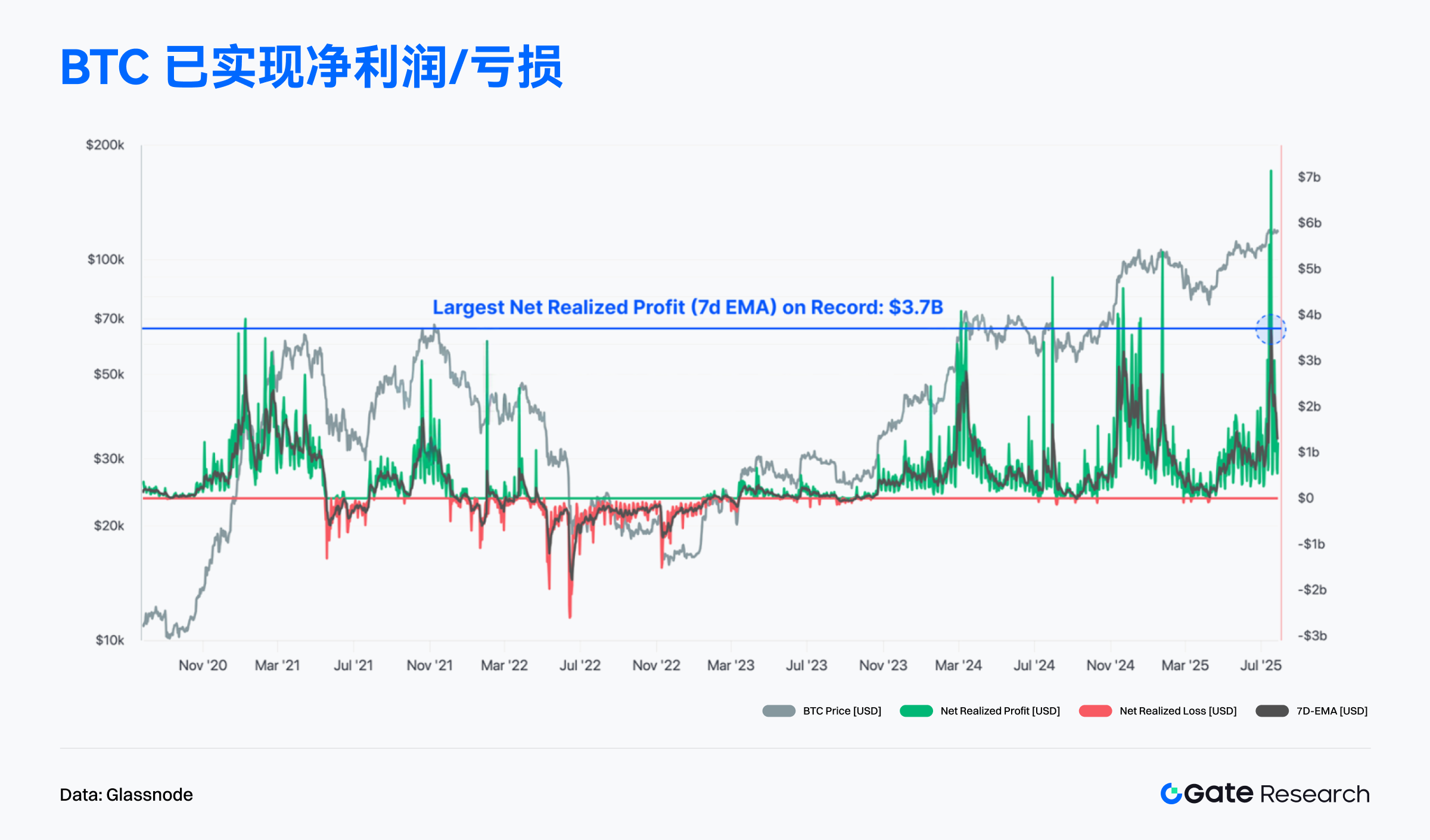Click the red Net Realized Loss swatch
Screen dimensions: 1430x840
(x=1095, y=711)
